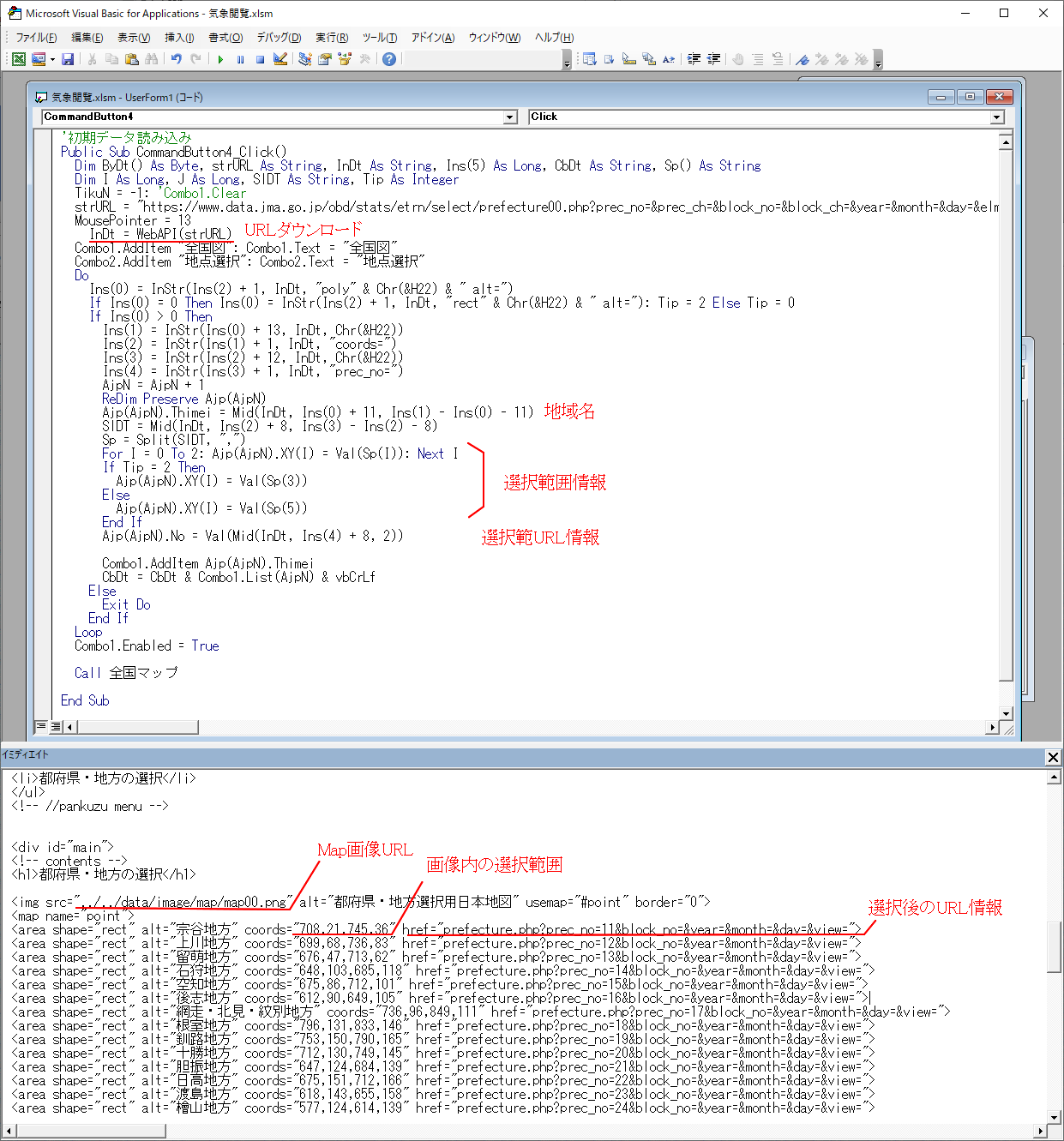1064x1141 pixels.
Task: Open the CommandButton4 object dropdown
Action: click(510, 117)
